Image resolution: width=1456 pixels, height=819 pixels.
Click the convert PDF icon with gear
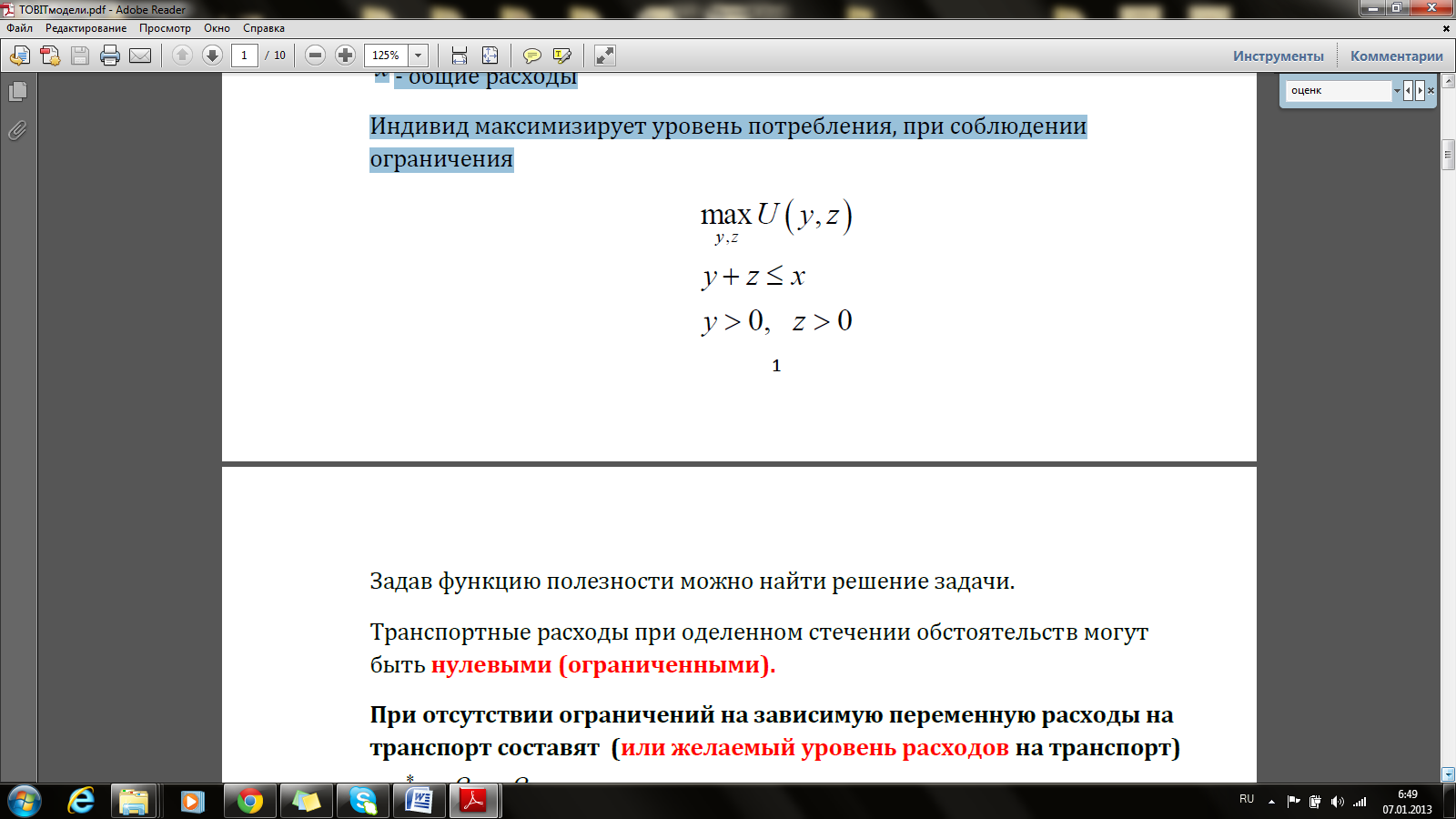(x=50, y=56)
